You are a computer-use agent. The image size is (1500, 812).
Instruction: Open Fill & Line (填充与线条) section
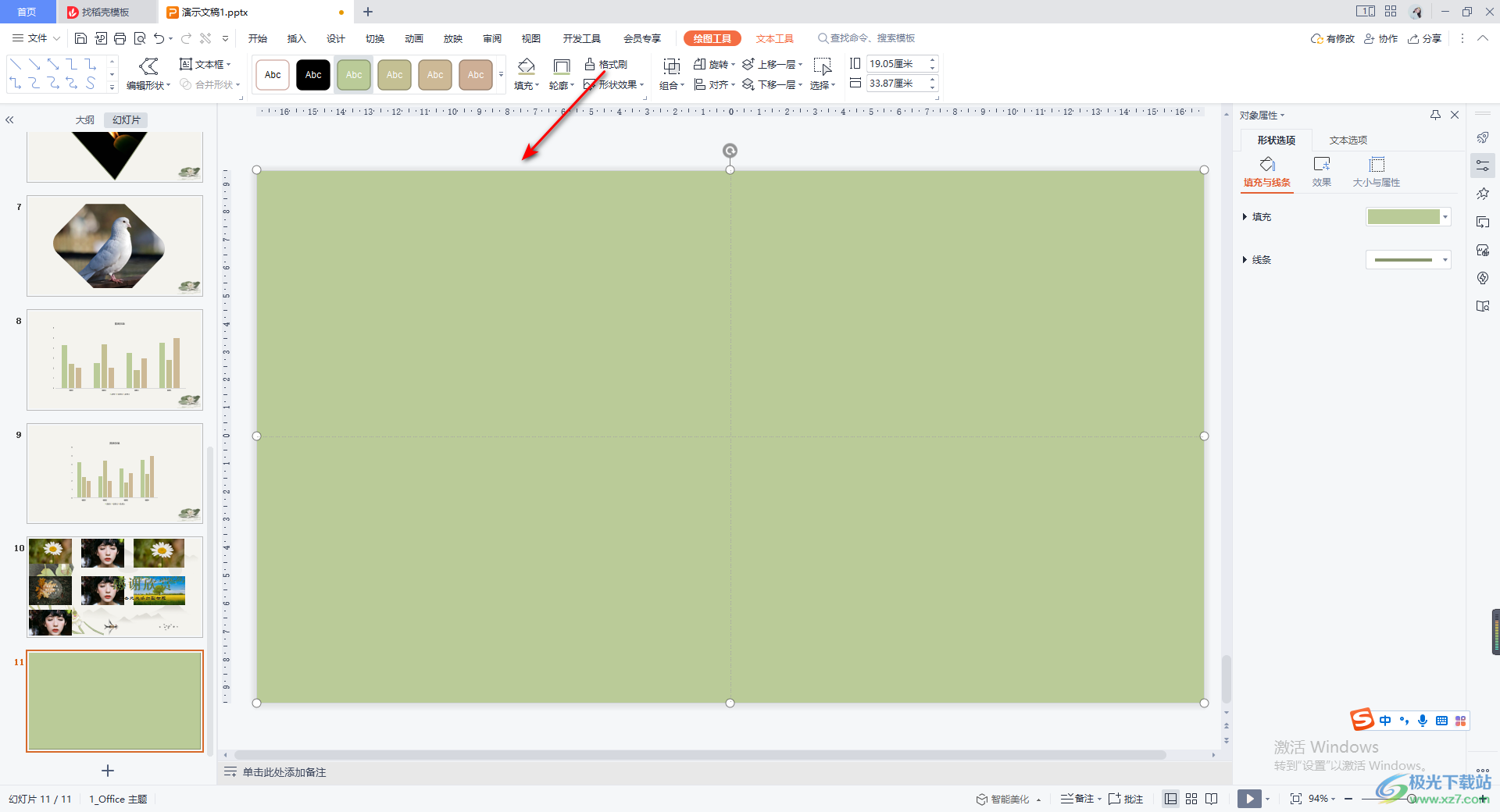pyautogui.click(x=1267, y=173)
